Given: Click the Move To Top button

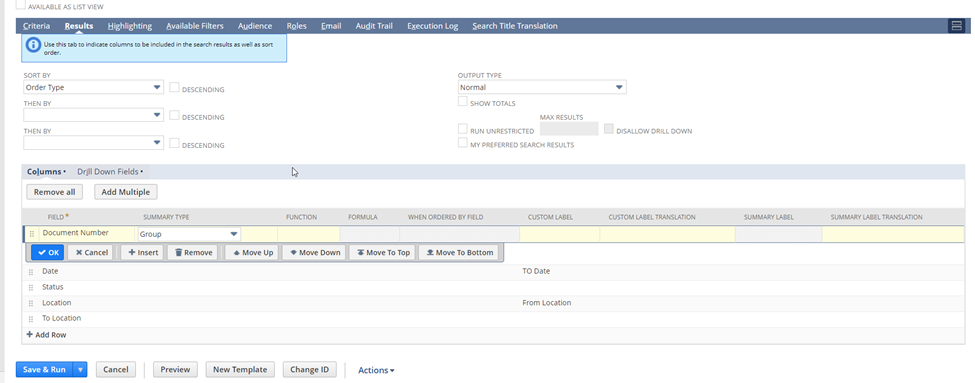Looking at the screenshot, I should (382, 252).
